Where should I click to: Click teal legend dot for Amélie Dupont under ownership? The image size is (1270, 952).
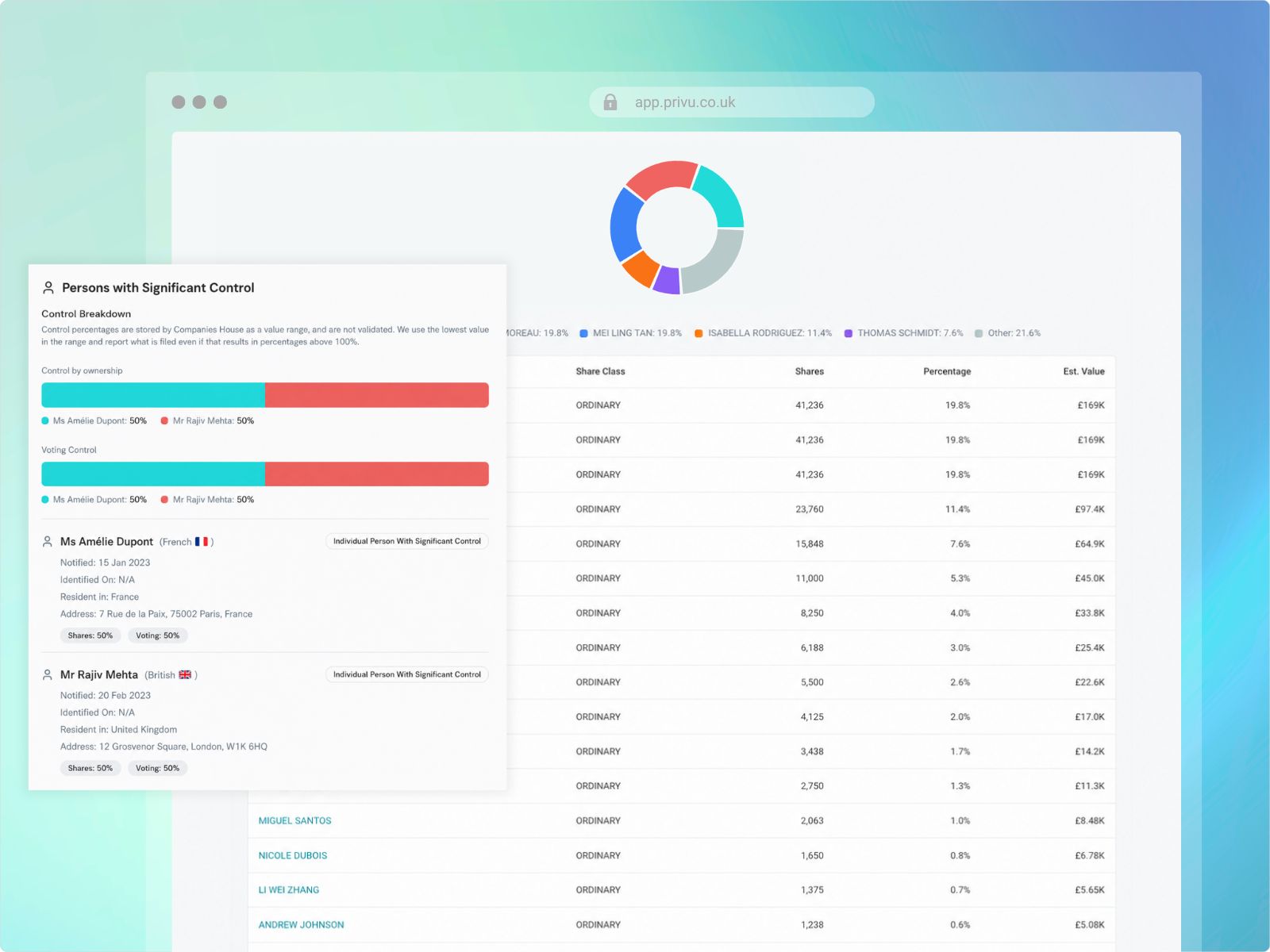tap(45, 420)
